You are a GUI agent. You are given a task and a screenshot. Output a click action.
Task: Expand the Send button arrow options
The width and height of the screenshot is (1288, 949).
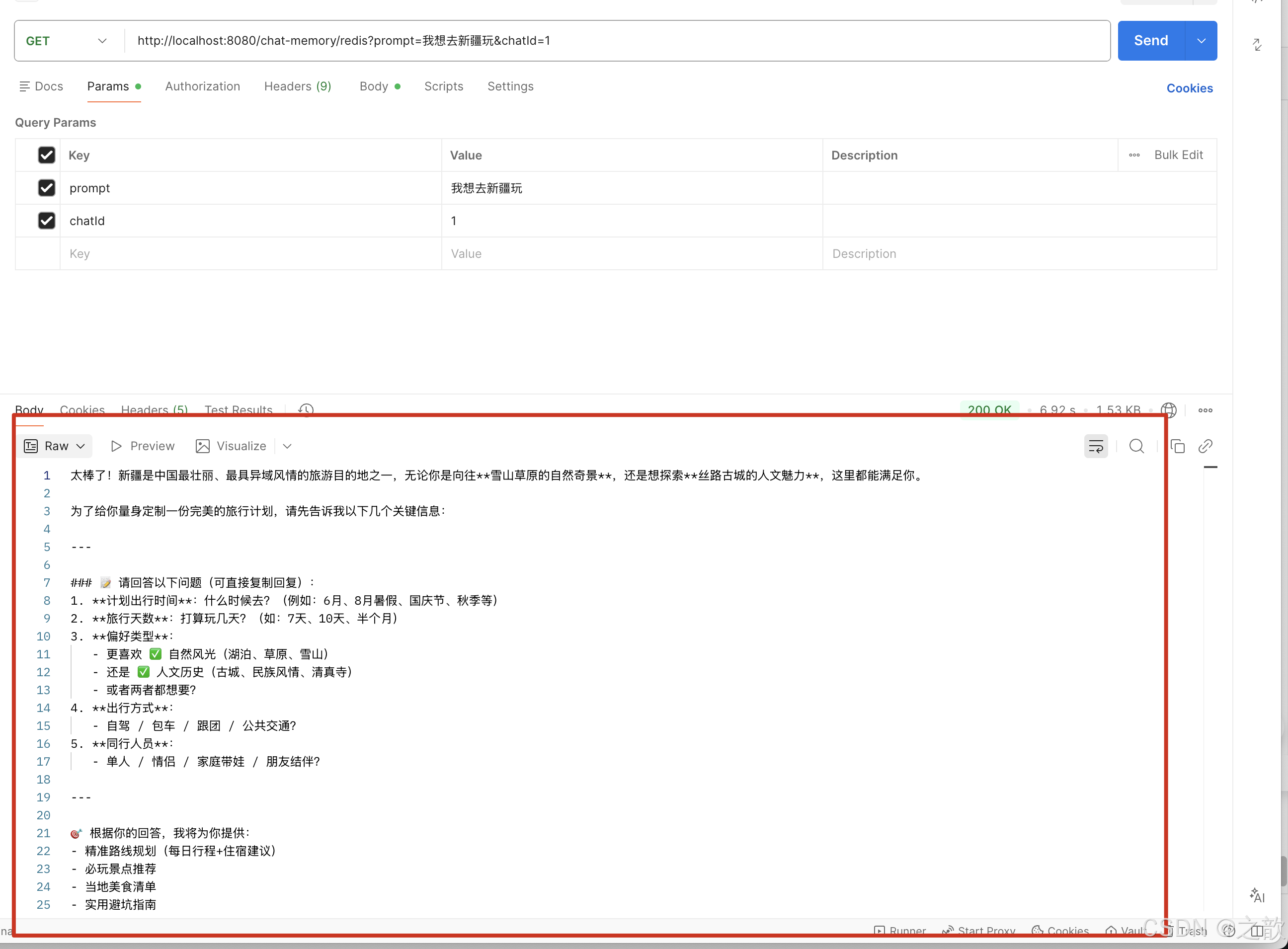pos(1201,41)
